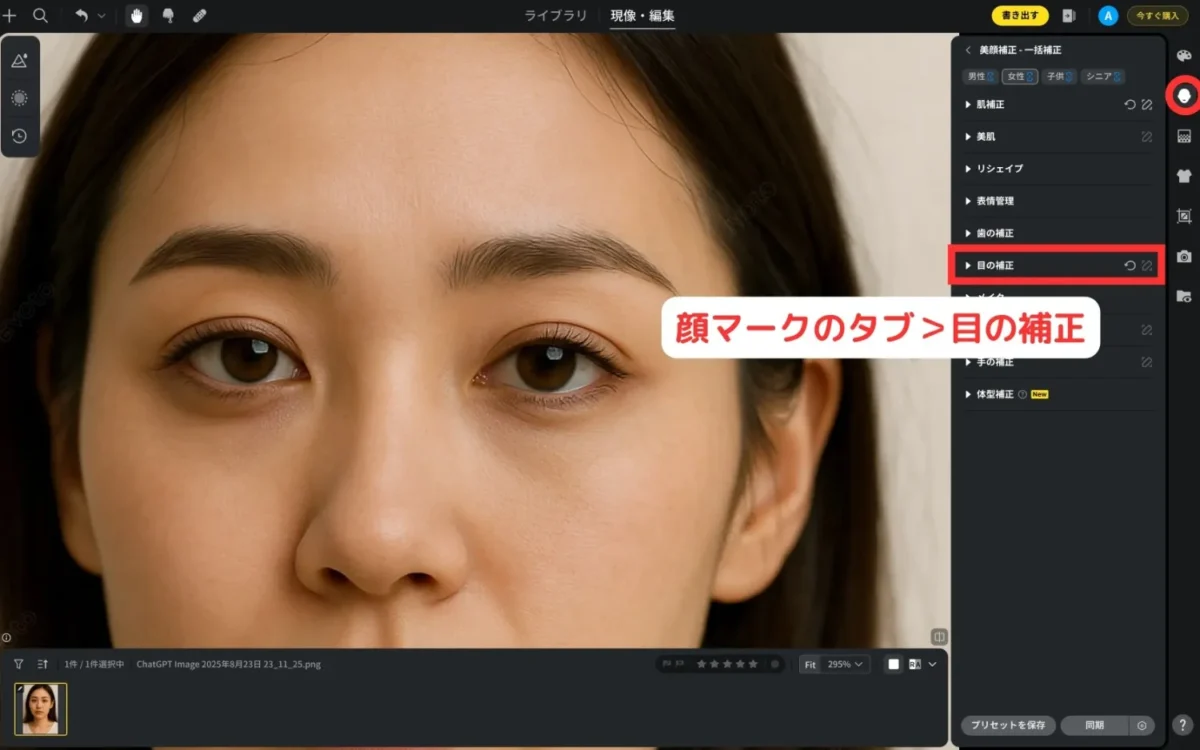The height and width of the screenshot is (750, 1200).
Task: Open the folder preview tab icon
Action: (1184, 296)
